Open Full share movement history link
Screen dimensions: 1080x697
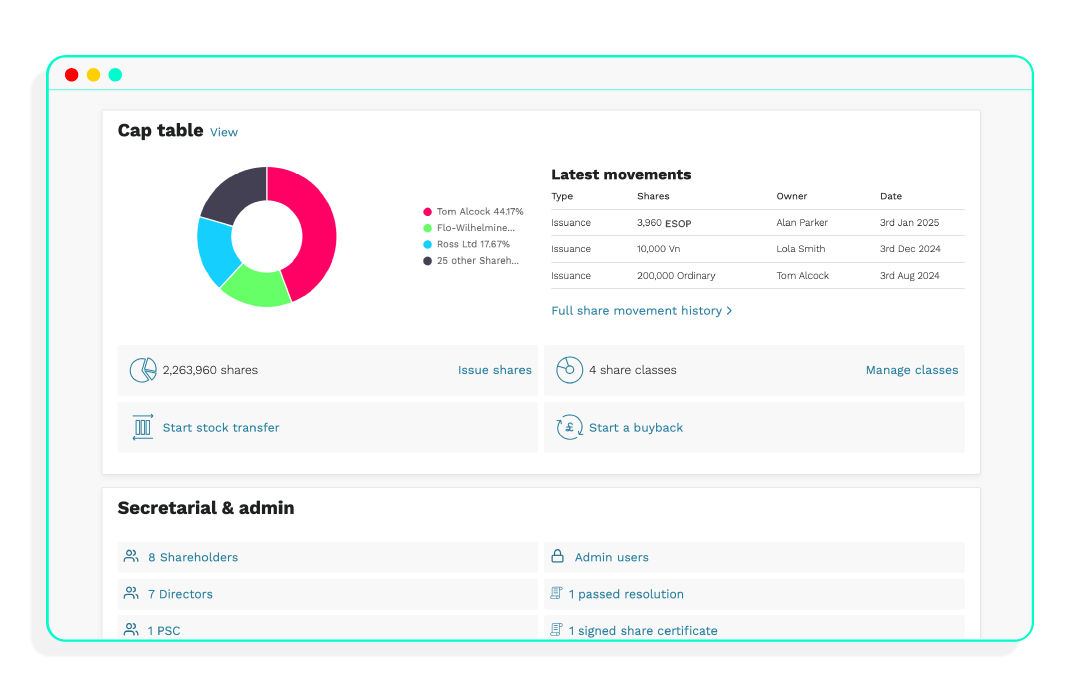point(636,311)
